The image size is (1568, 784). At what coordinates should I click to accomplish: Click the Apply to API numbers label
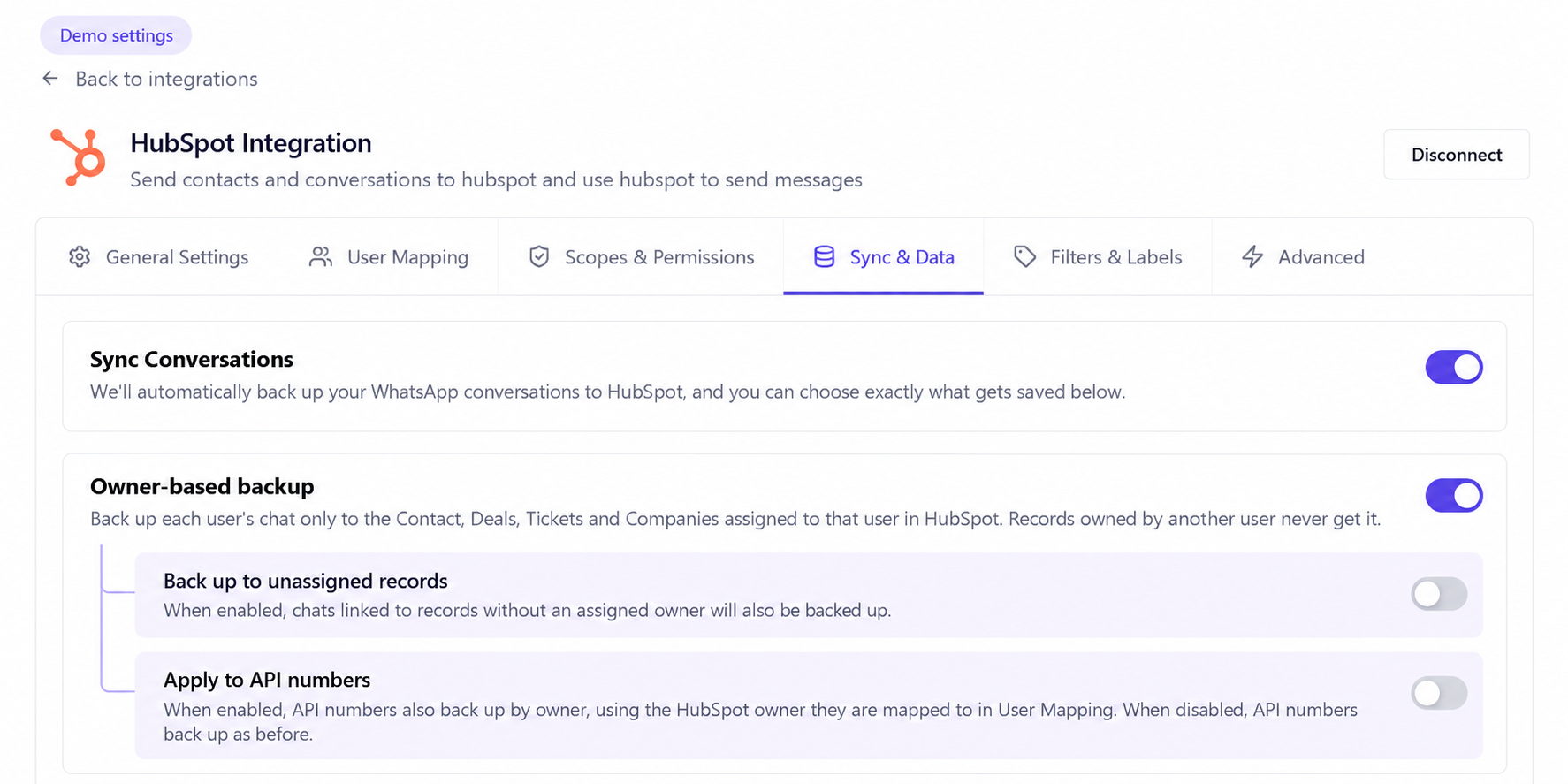click(x=267, y=680)
